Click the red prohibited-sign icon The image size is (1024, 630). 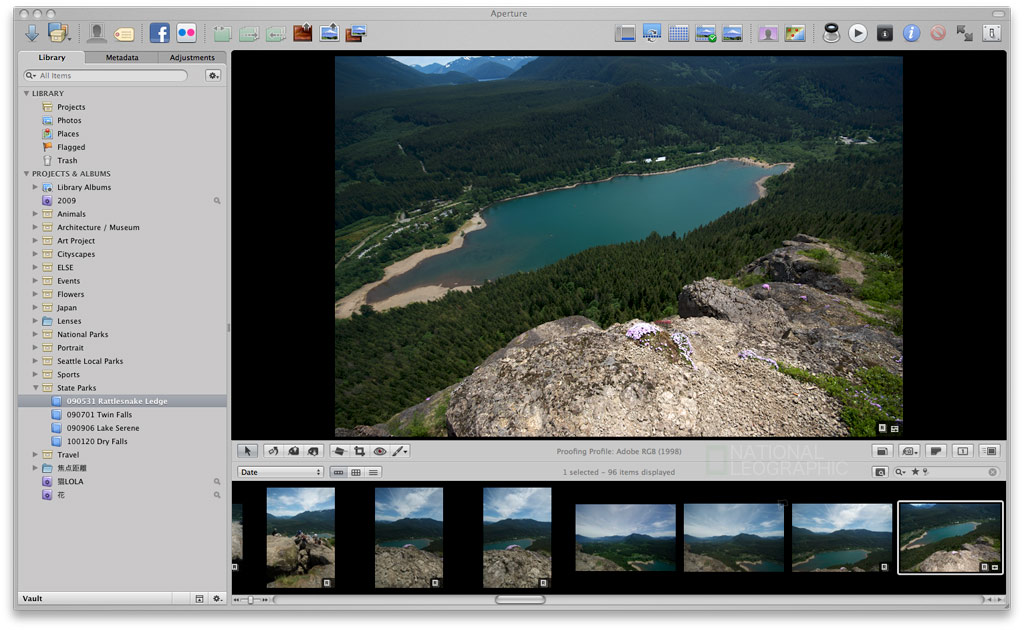pos(938,33)
